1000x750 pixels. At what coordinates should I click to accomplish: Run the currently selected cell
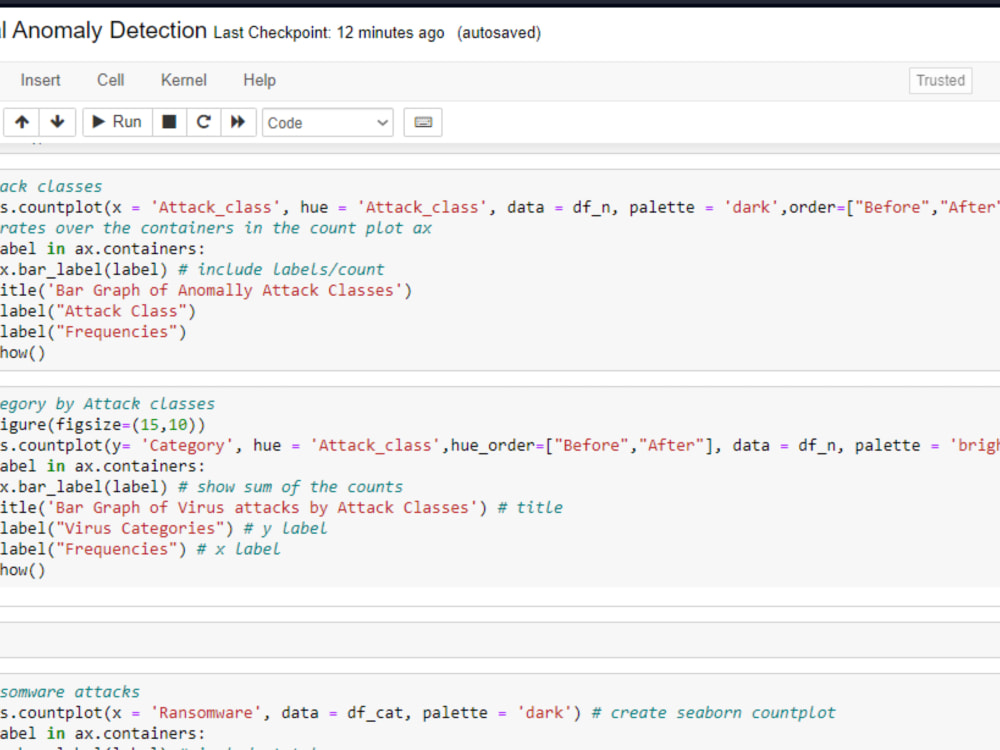[x=116, y=121]
